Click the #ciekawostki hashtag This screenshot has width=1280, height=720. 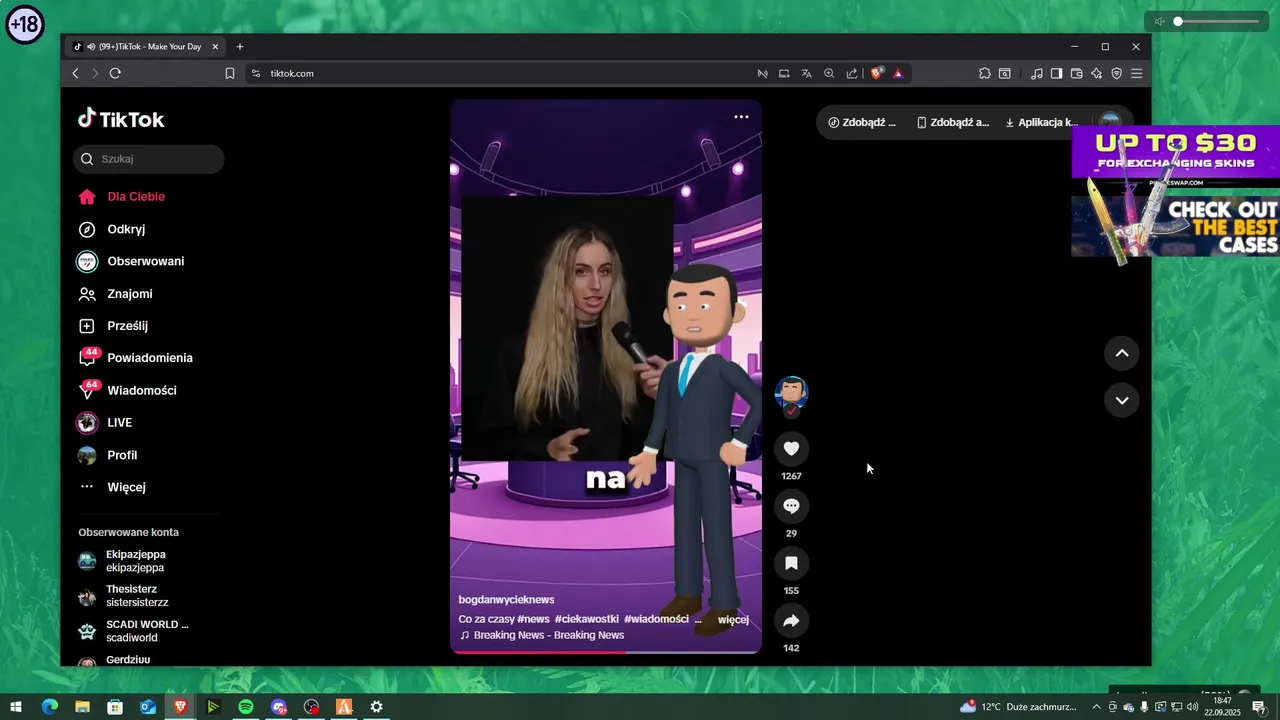pyautogui.click(x=586, y=619)
